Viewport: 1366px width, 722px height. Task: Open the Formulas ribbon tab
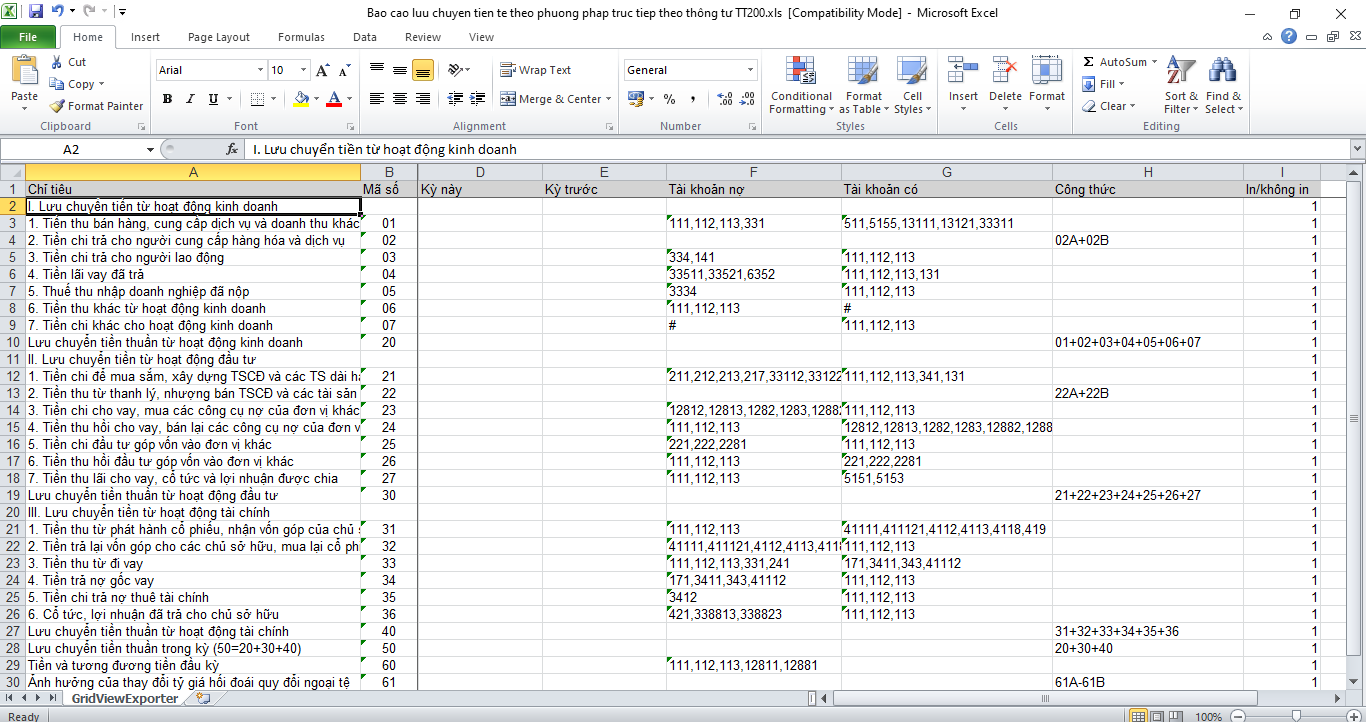click(301, 37)
